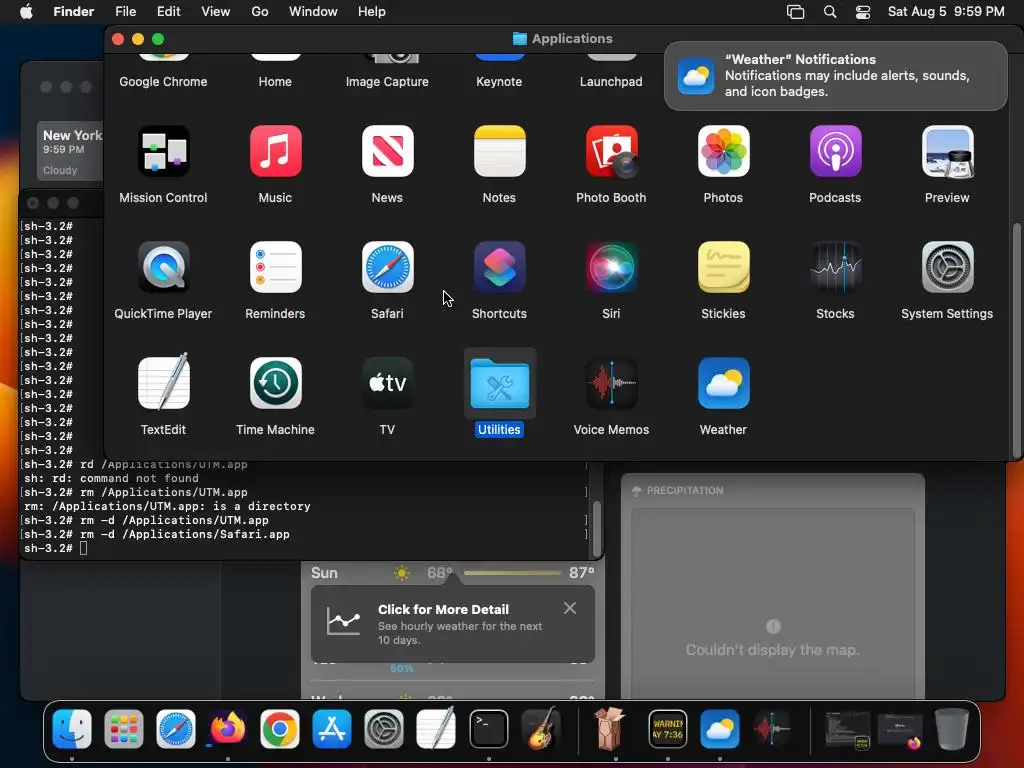Viewport: 1024px width, 768px height.
Task: Click the Terminal window scrollbar
Action: click(x=596, y=529)
